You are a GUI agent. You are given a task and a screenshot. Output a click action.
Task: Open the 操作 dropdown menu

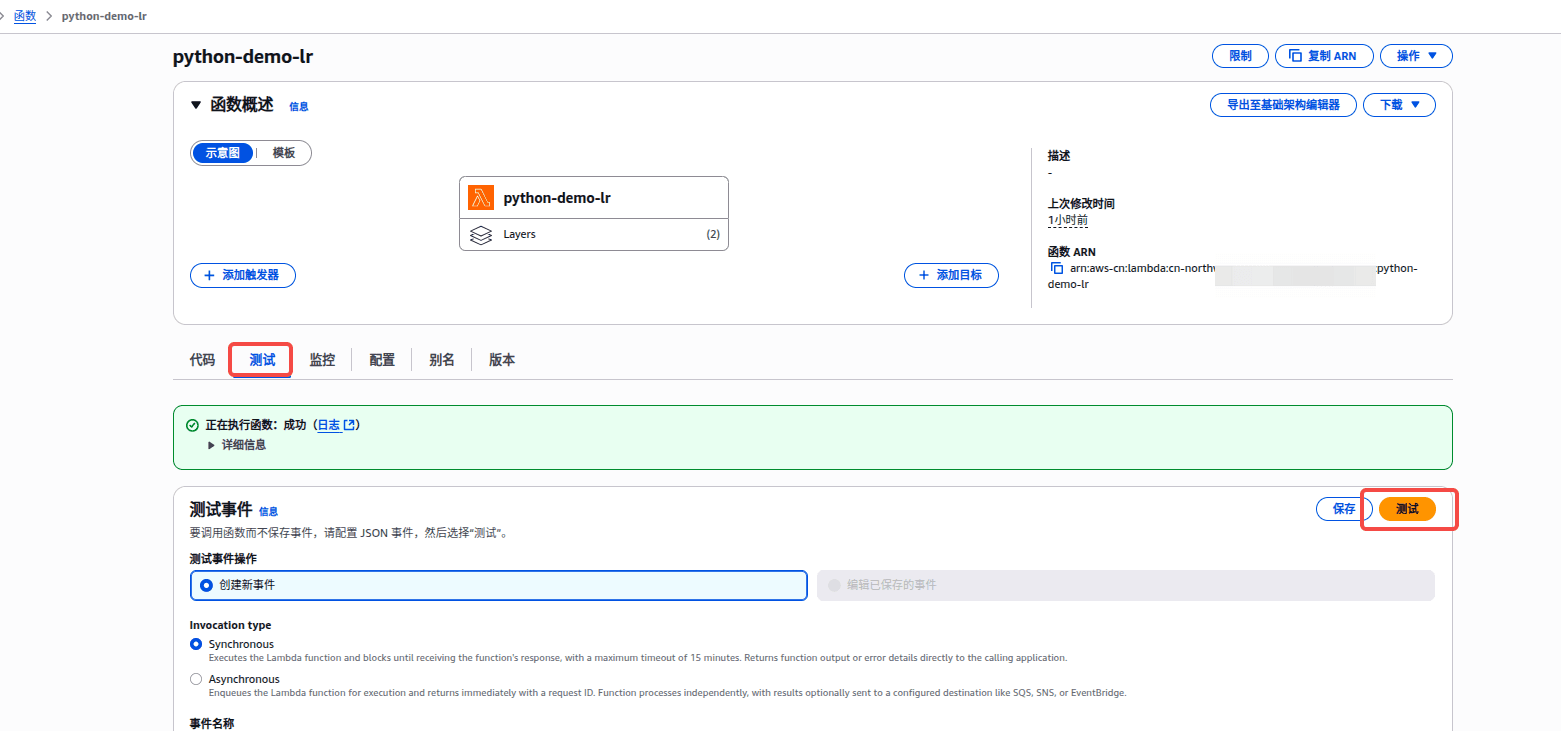1416,56
